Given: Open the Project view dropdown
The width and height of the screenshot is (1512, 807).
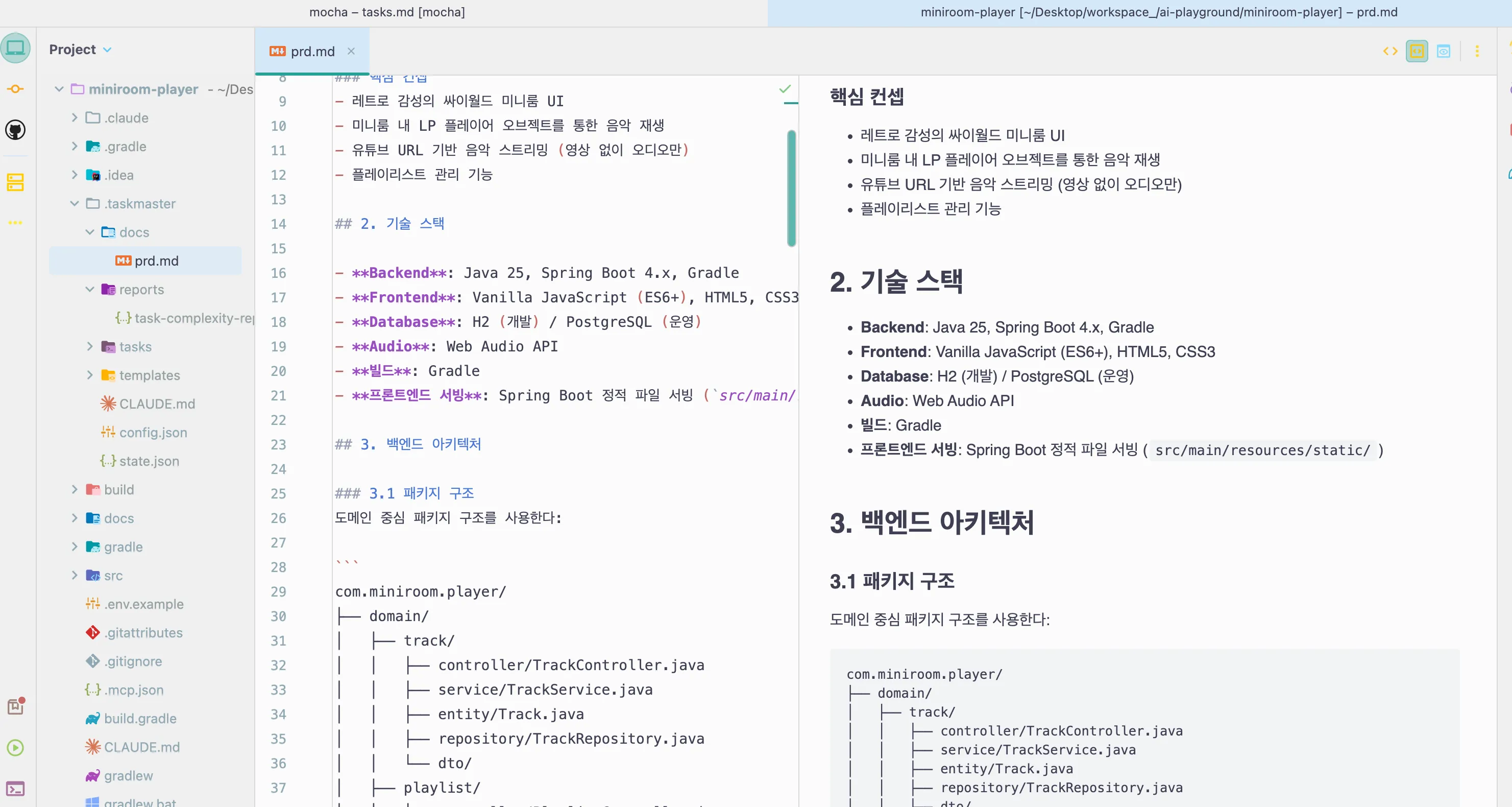Looking at the screenshot, I should click(x=81, y=50).
